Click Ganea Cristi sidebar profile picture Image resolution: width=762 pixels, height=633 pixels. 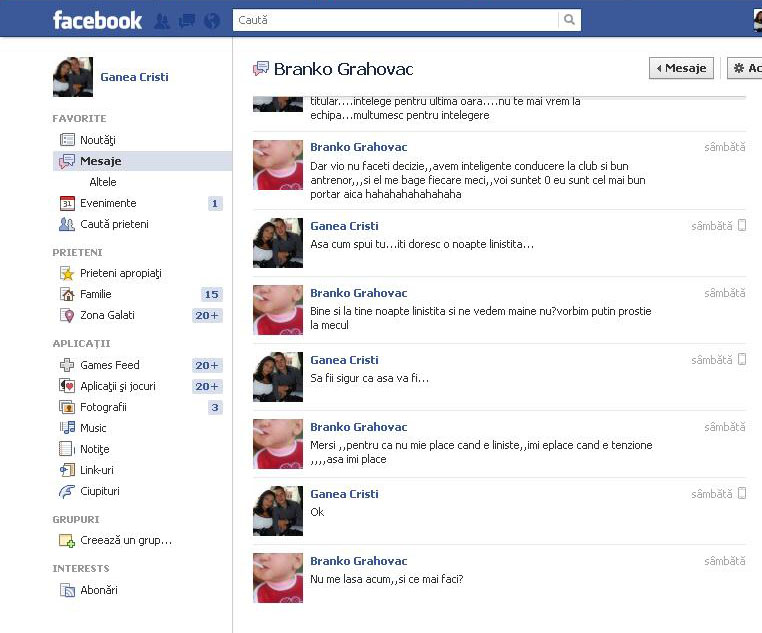(73, 77)
